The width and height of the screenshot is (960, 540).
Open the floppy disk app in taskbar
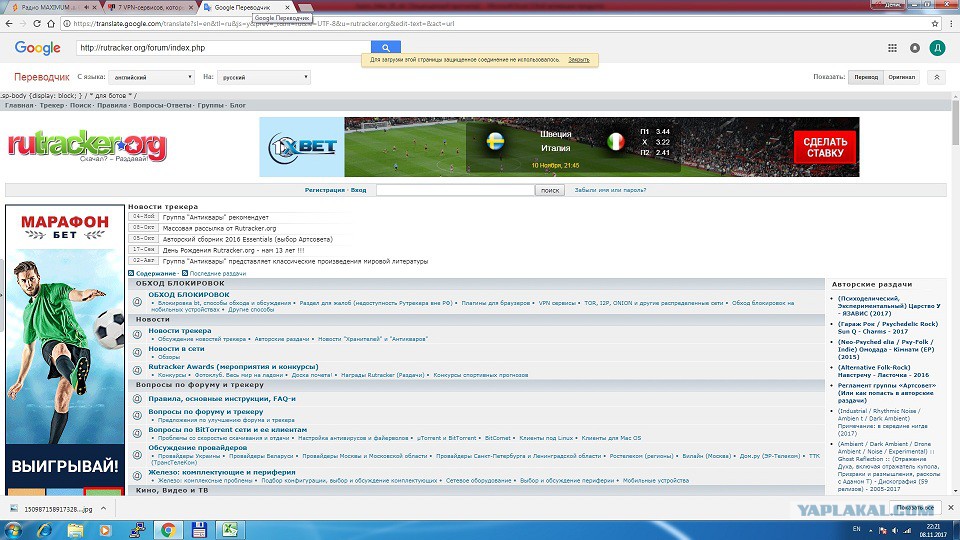[x=199, y=530]
